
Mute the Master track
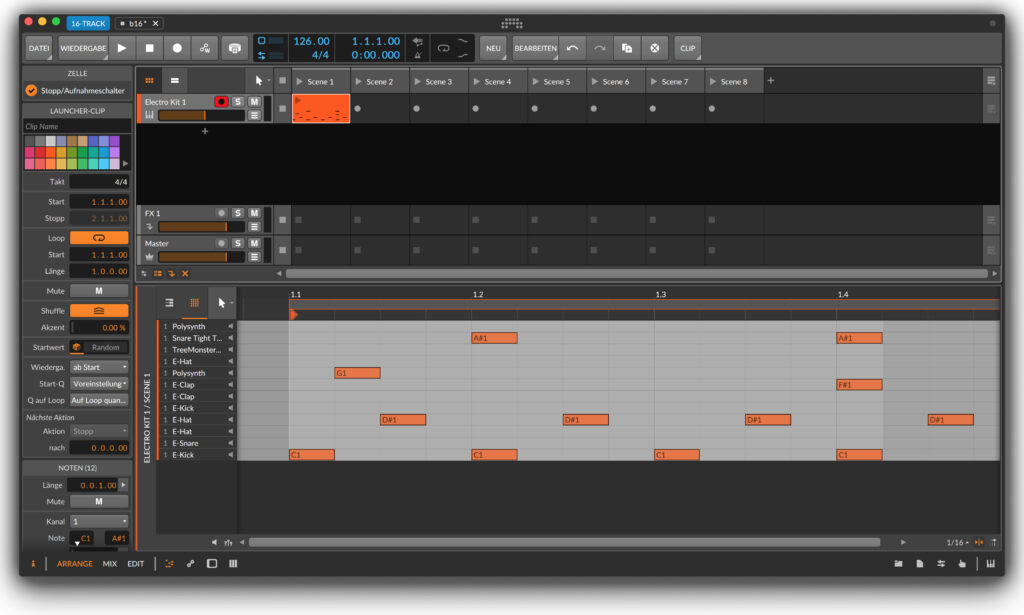pos(254,243)
